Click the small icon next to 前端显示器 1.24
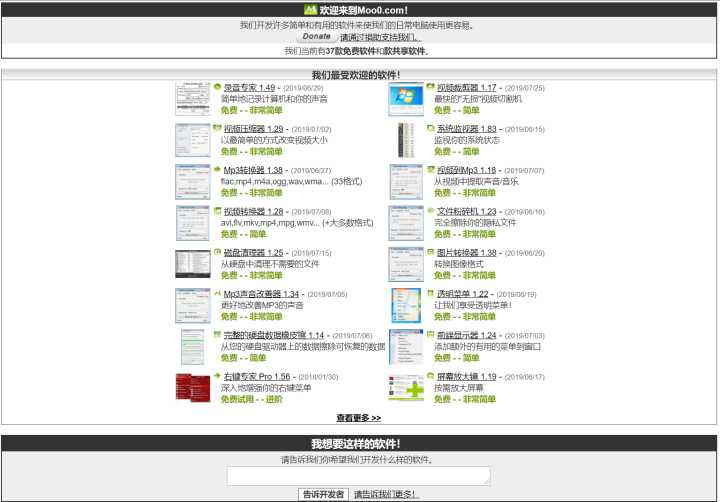 coord(430,335)
